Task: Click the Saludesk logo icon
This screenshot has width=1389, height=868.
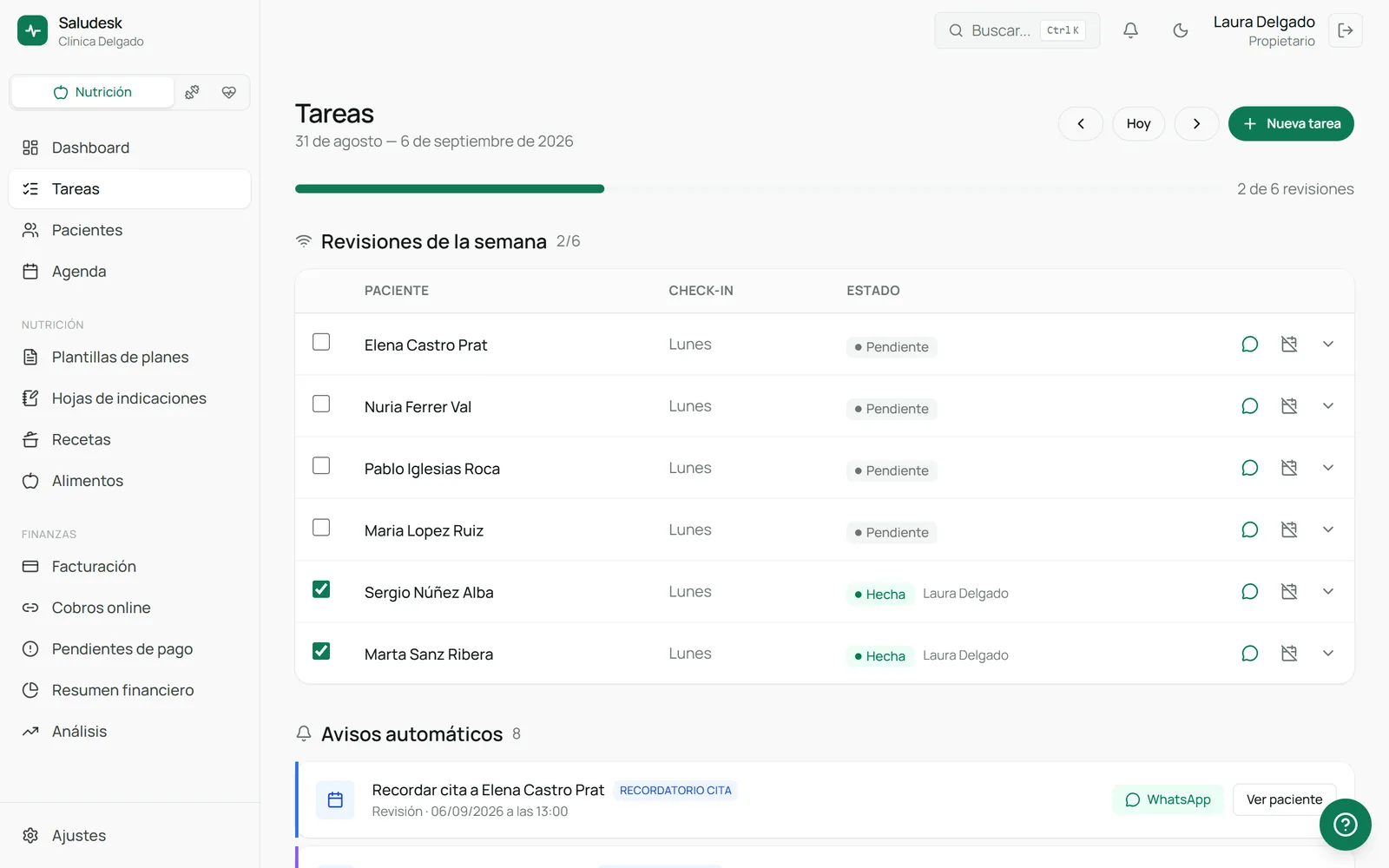Action: 33,30
